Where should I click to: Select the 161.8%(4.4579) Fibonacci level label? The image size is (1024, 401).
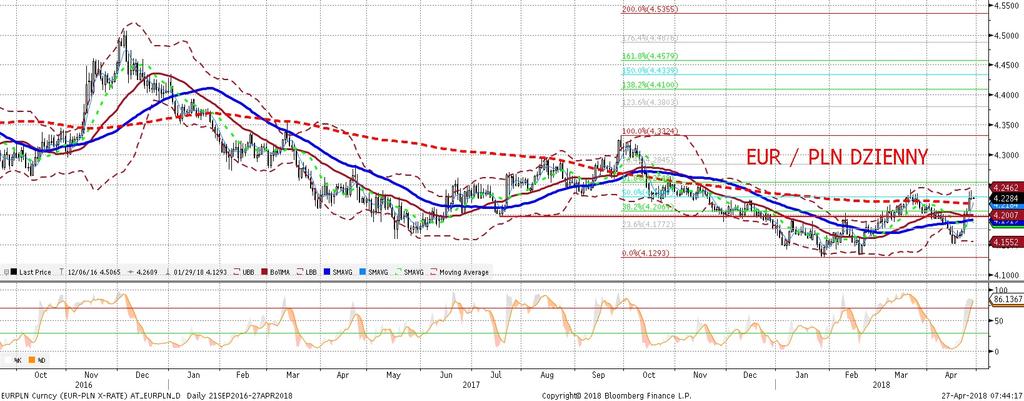(650, 57)
